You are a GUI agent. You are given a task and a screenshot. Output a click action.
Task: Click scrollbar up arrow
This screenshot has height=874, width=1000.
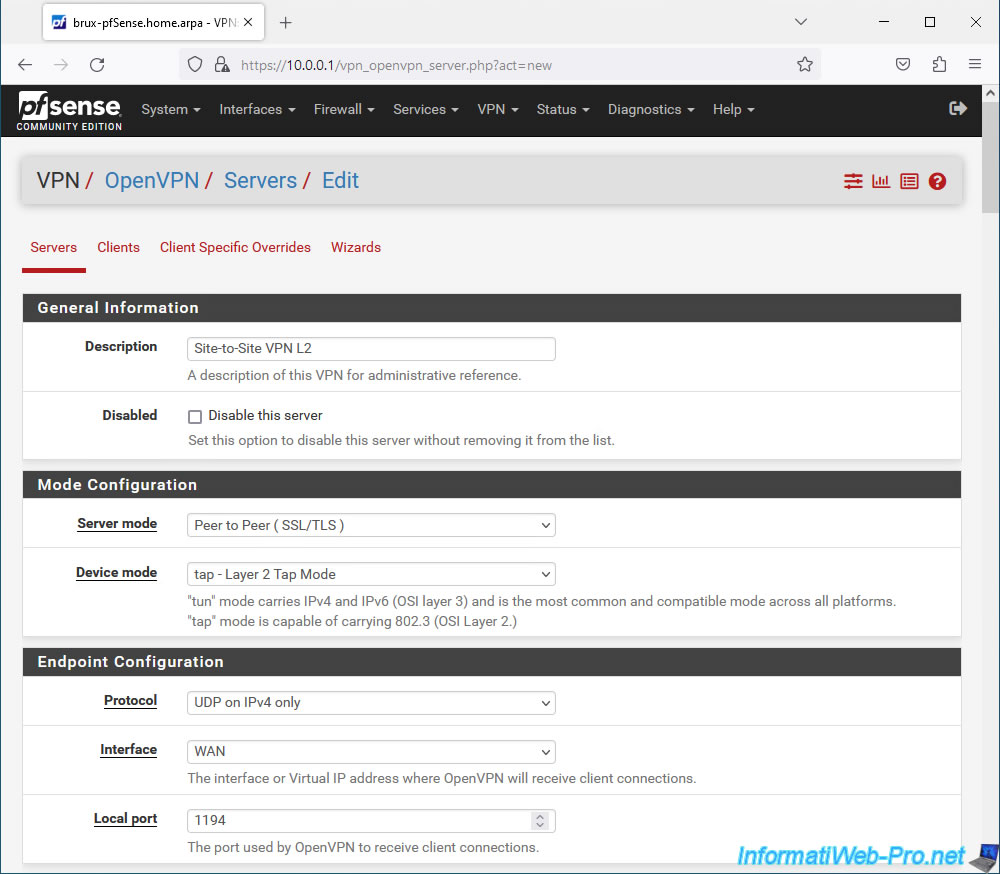pyautogui.click(x=990, y=93)
